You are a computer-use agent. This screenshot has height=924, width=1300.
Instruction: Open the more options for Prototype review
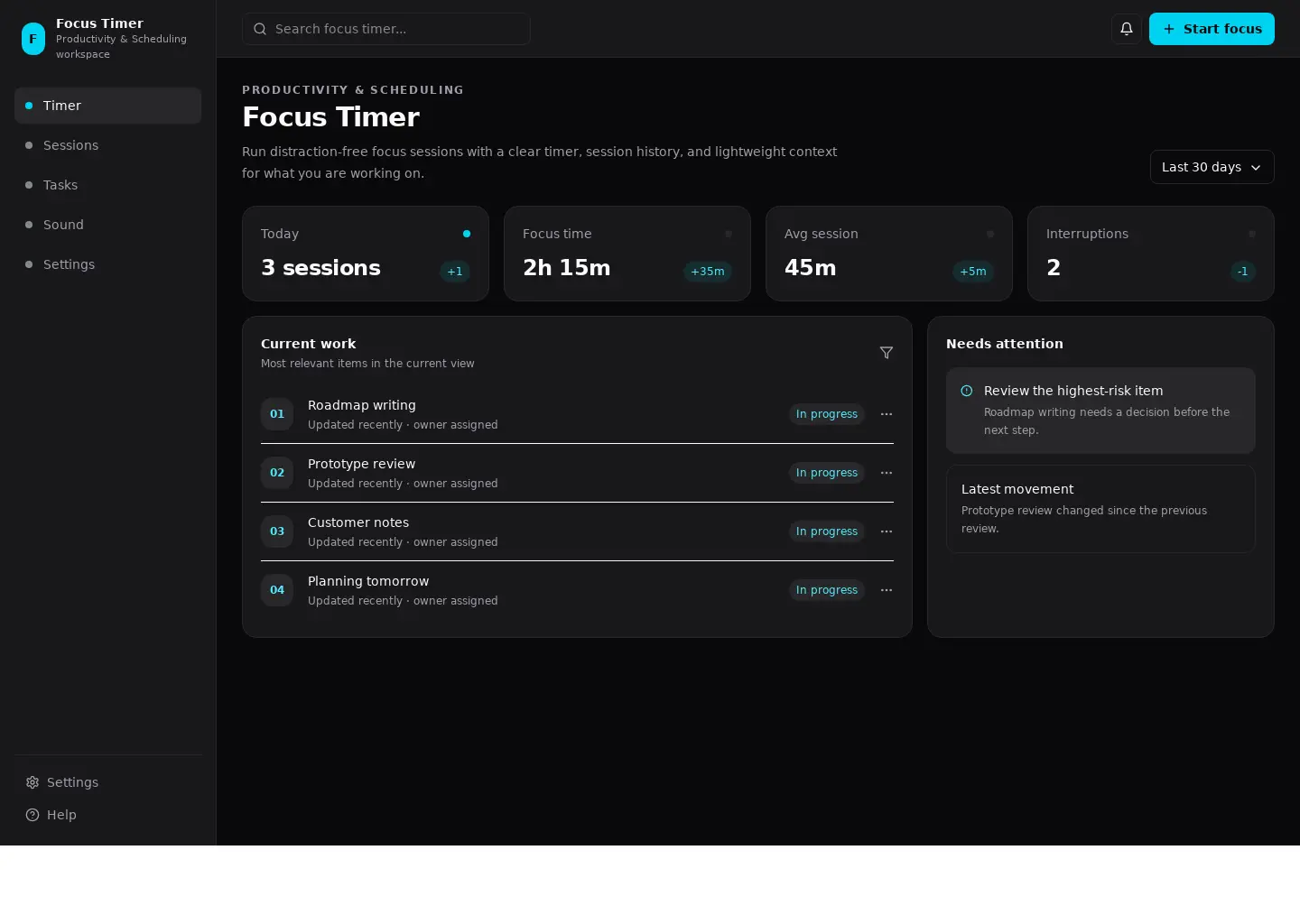887,473
